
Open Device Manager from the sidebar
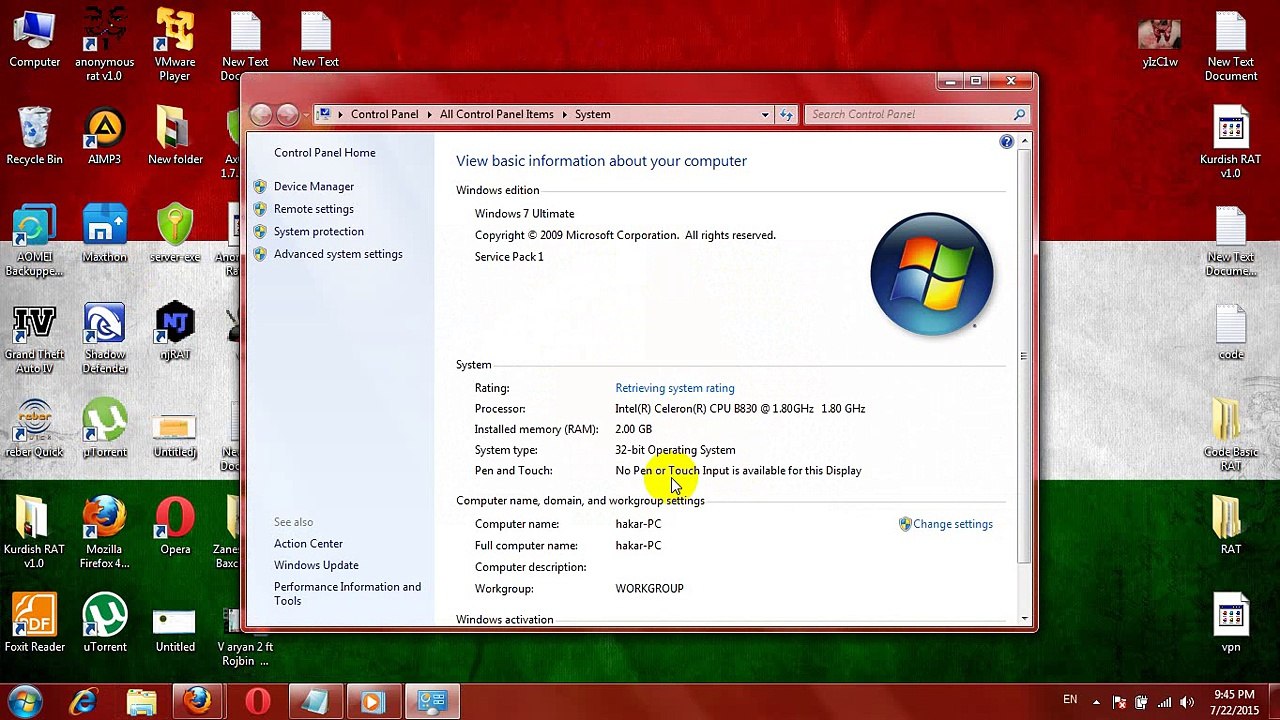coord(314,186)
